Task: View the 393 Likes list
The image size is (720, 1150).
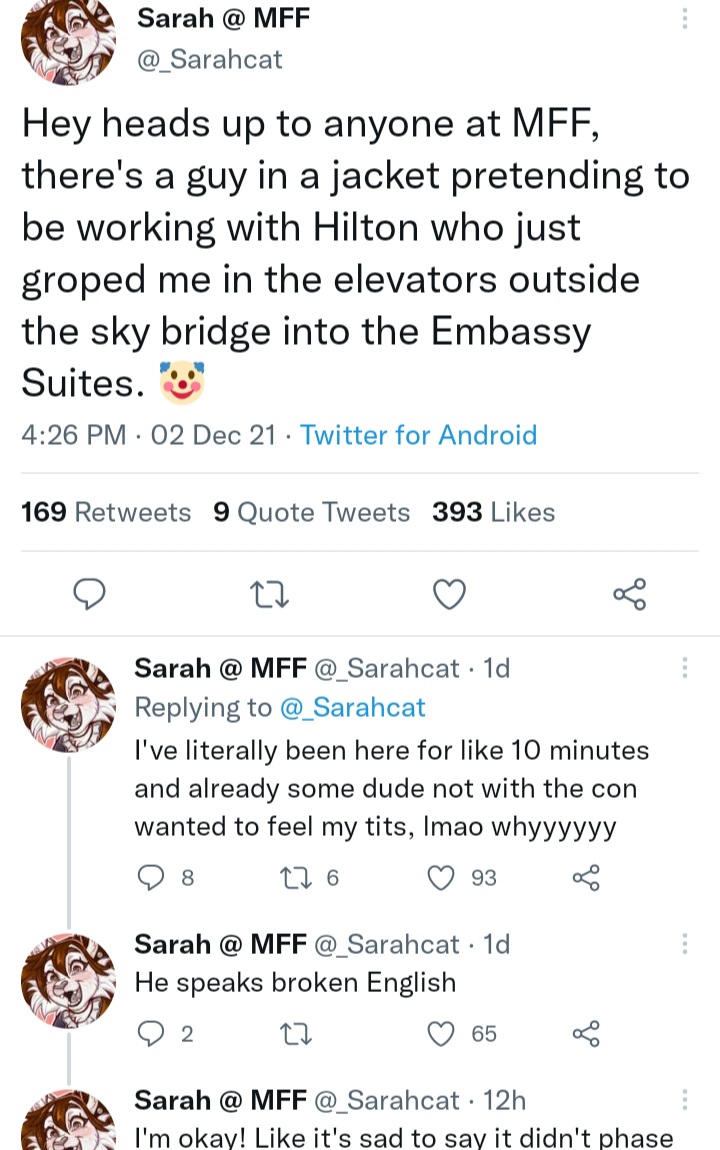Action: tap(493, 512)
